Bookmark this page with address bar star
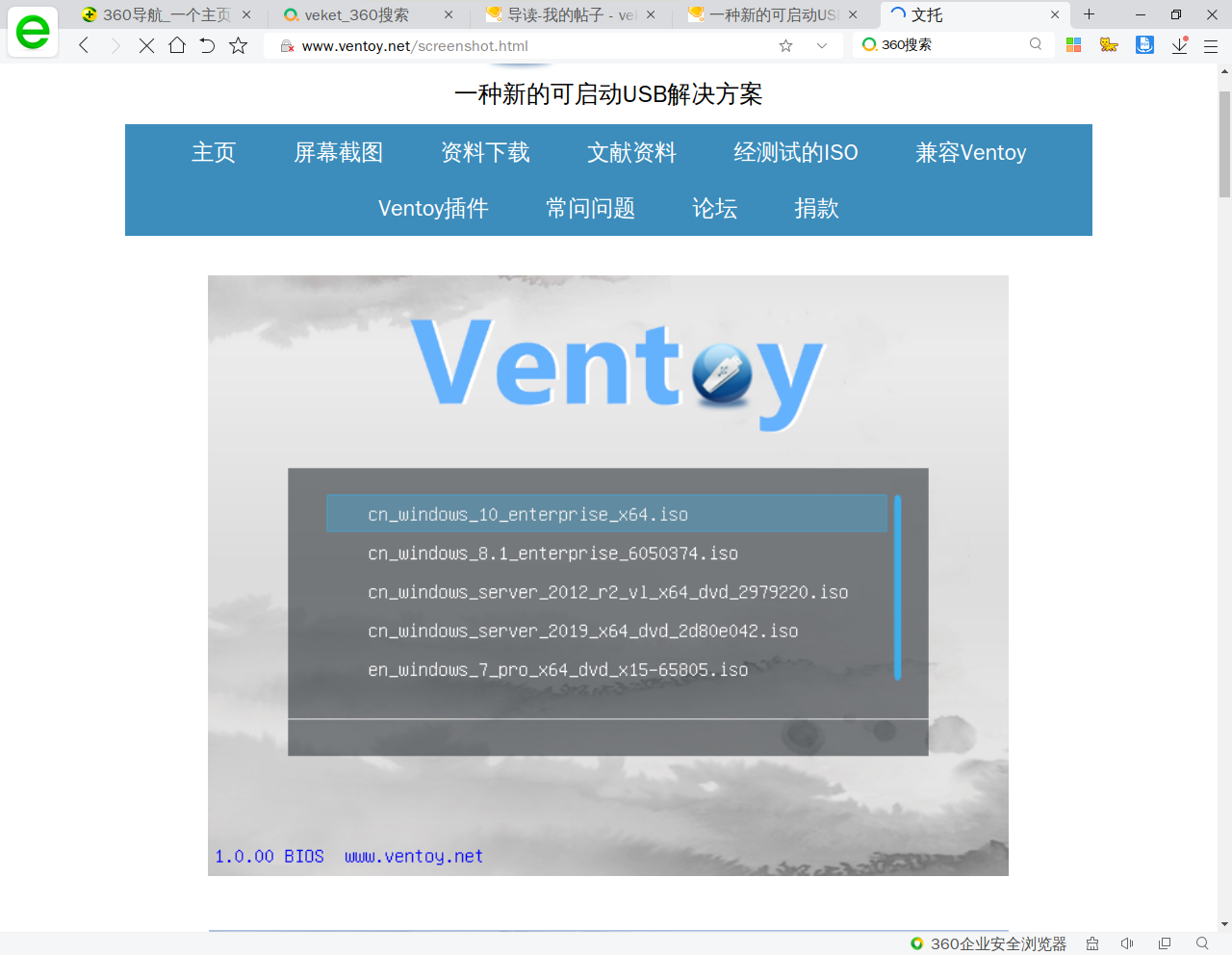 785,45
